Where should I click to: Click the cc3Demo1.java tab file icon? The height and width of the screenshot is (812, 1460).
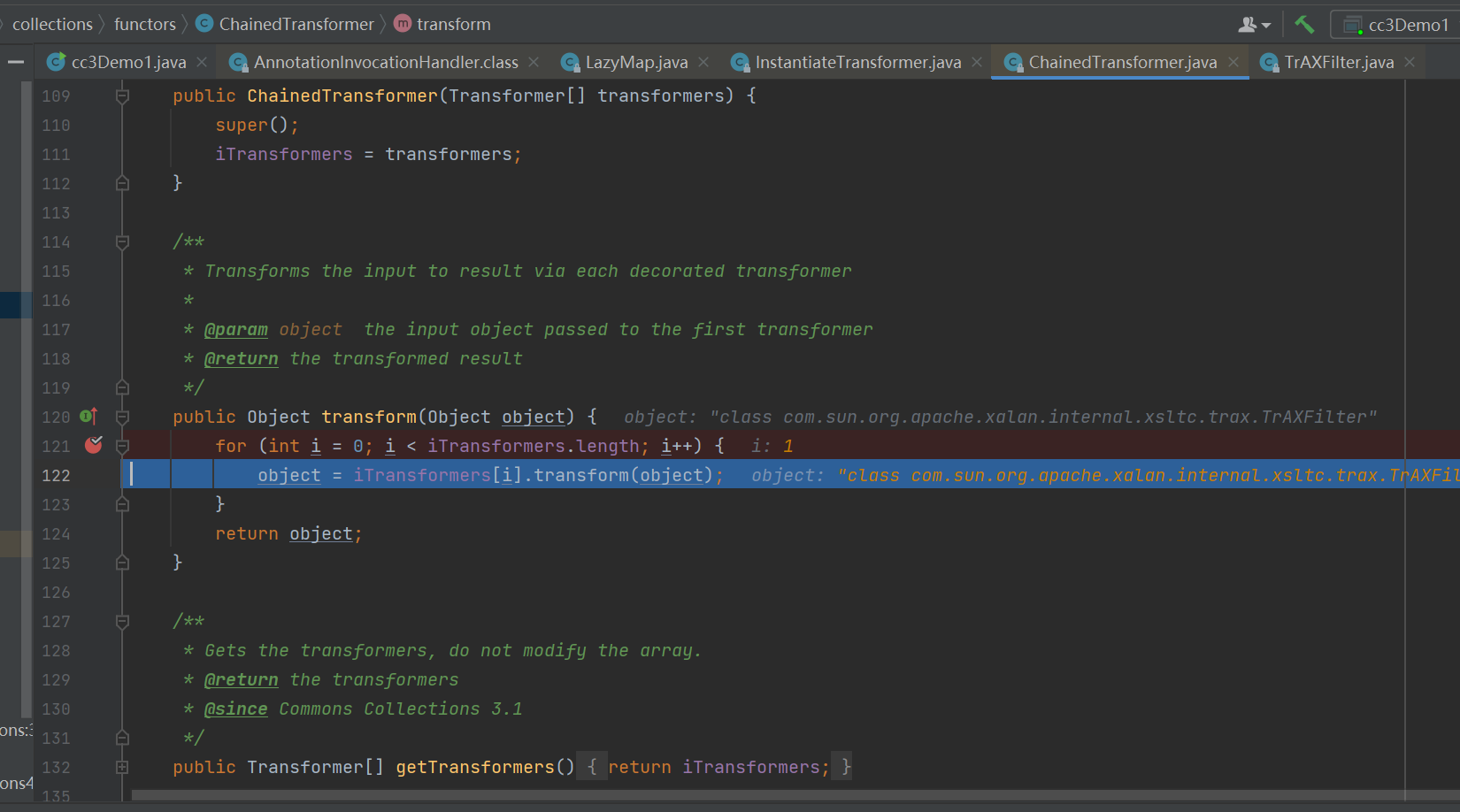pos(56,62)
